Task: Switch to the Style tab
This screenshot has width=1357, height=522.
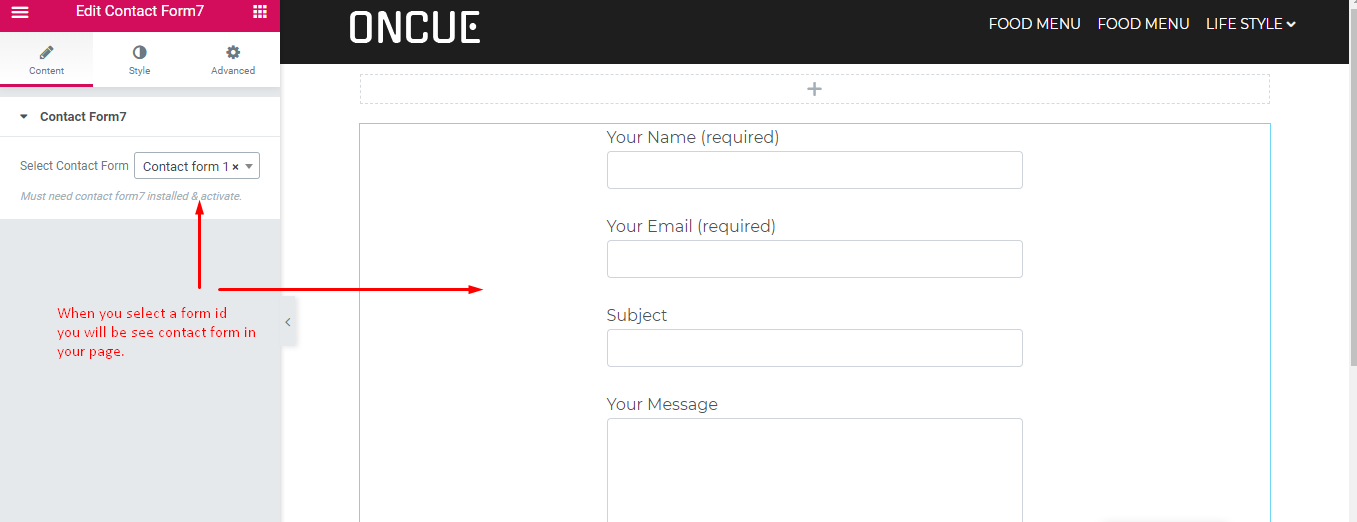Action: [x=139, y=59]
